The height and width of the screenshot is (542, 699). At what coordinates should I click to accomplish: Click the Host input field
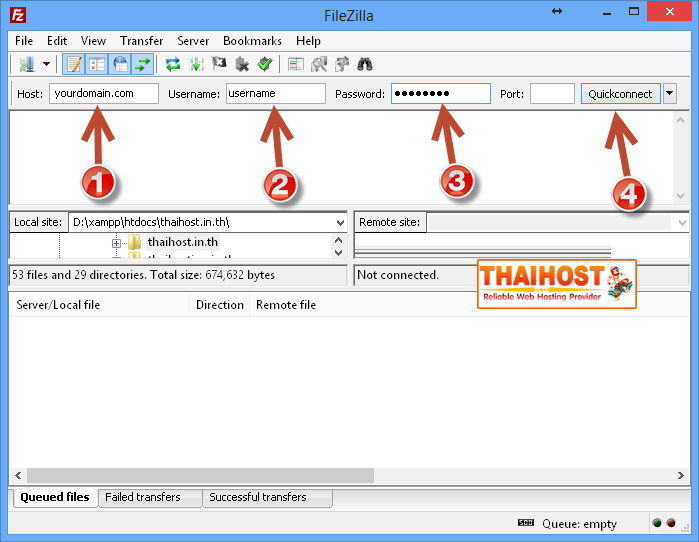pos(104,94)
